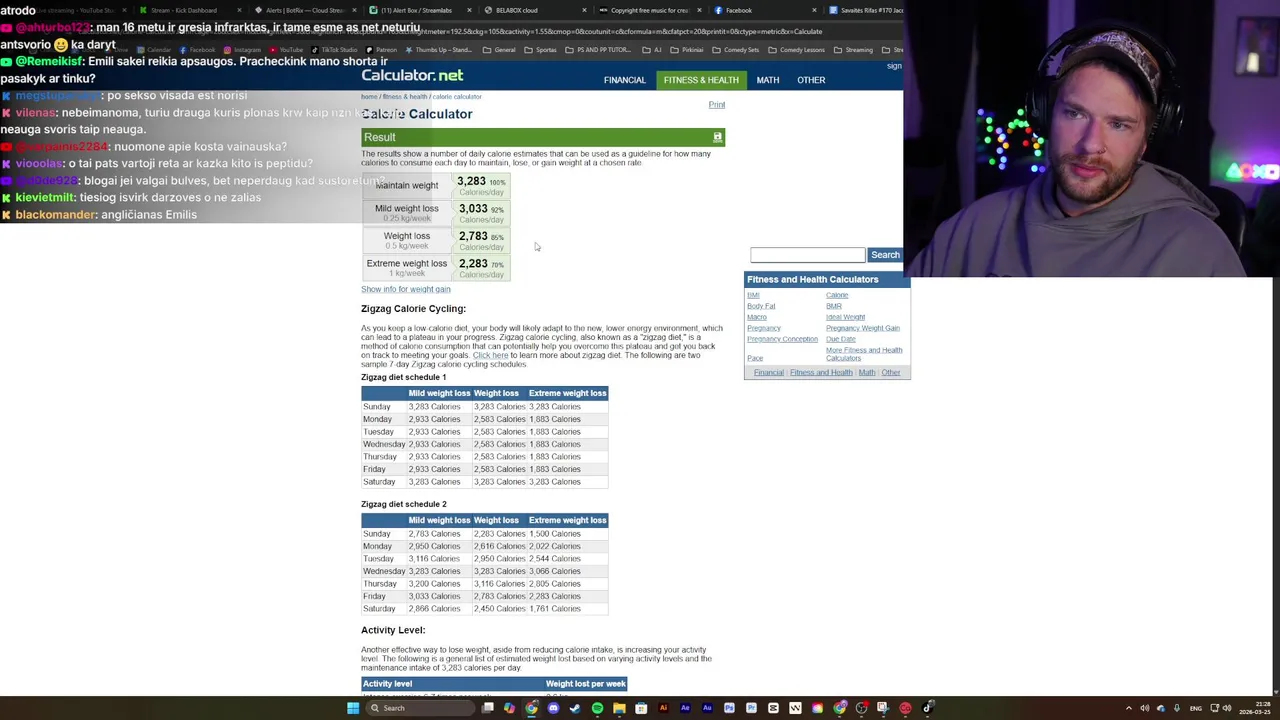This screenshot has width=1280, height=720.
Task: Click the site search input field
Action: [807, 255]
